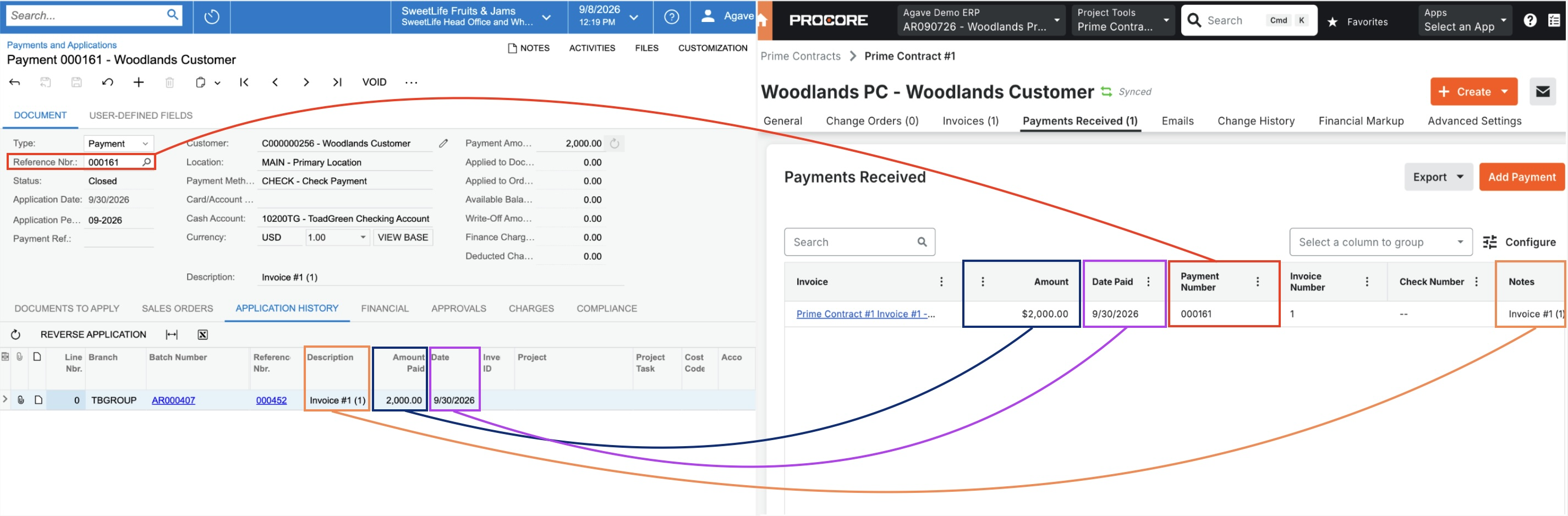Click the Delete trash icon
The height and width of the screenshot is (516, 1568).
[170, 82]
